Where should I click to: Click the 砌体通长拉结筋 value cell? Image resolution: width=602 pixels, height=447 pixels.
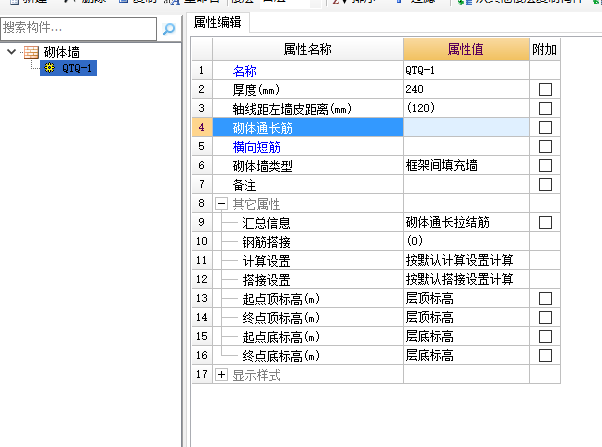466,222
